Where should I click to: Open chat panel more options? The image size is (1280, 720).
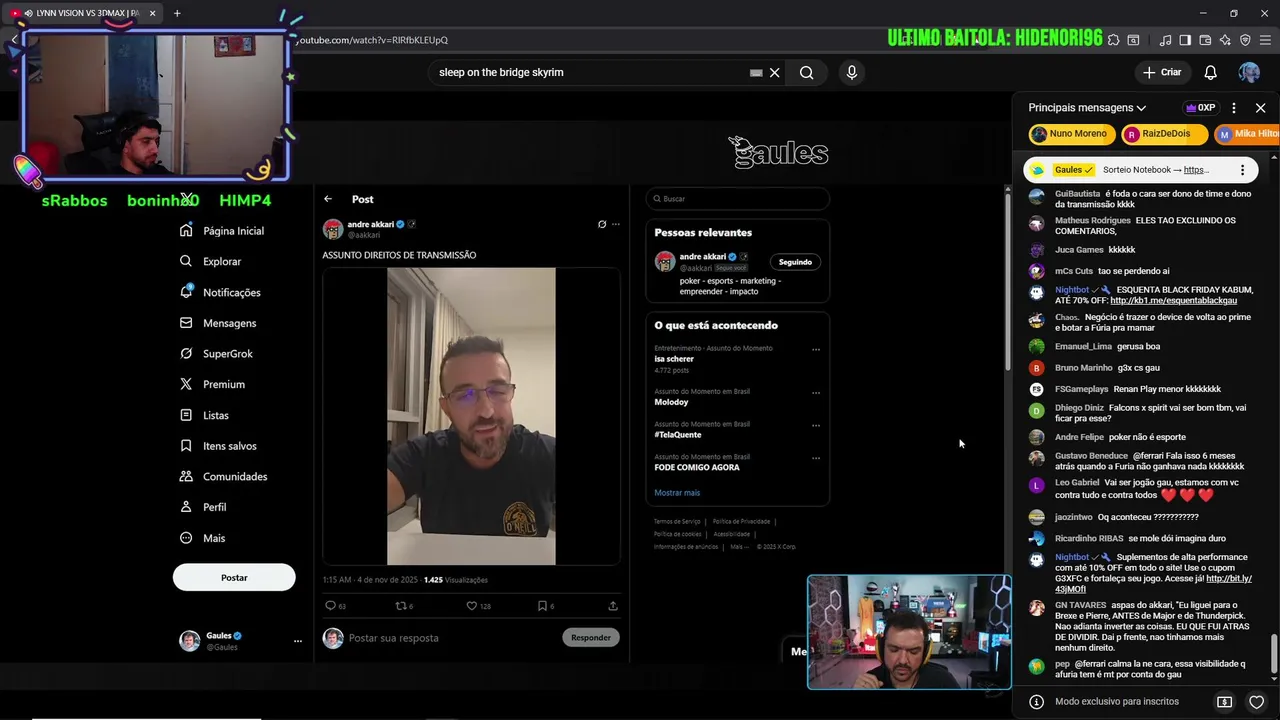[1234, 108]
